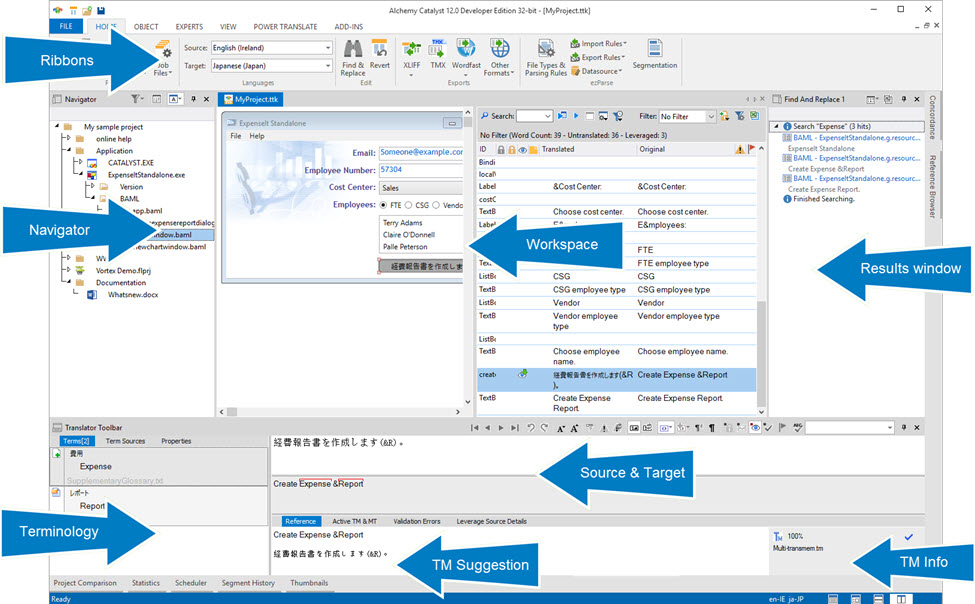The width and height of the screenshot is (975, 604).
Task: Open the Other Formats export options
Action: [x=499, y=58]
